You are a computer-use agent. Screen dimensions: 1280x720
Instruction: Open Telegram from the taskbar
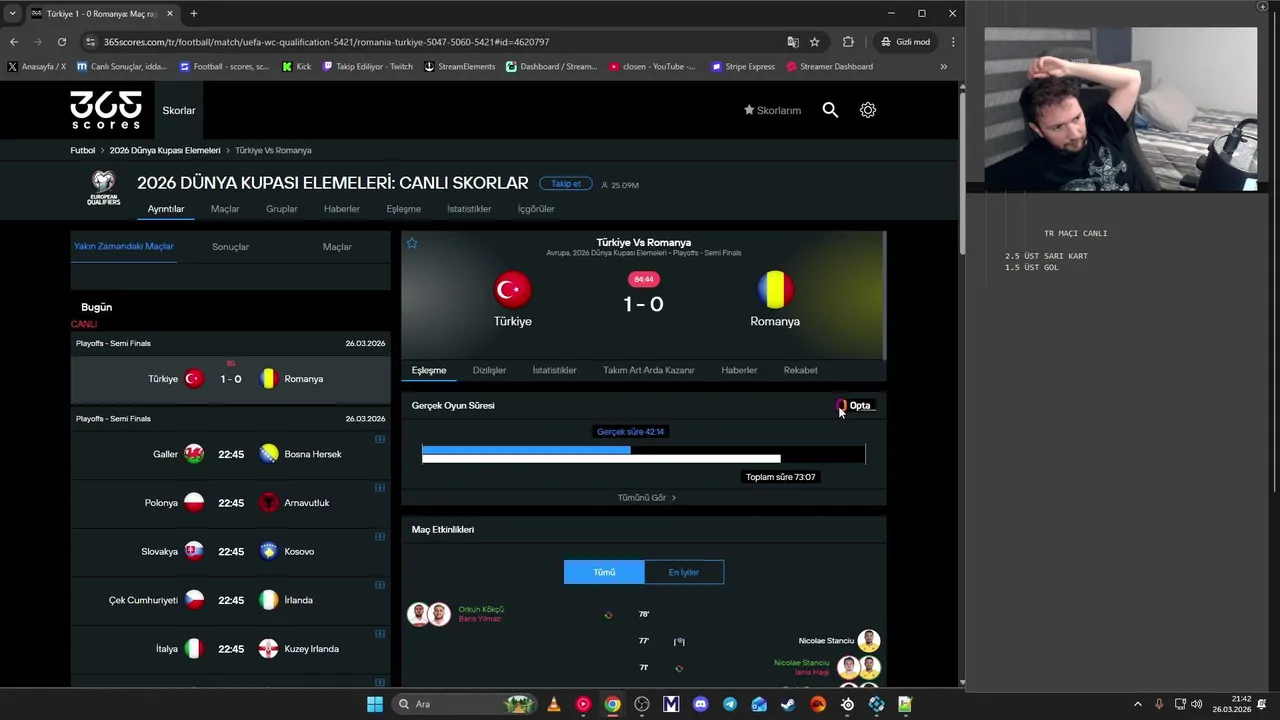pos(730,704)
